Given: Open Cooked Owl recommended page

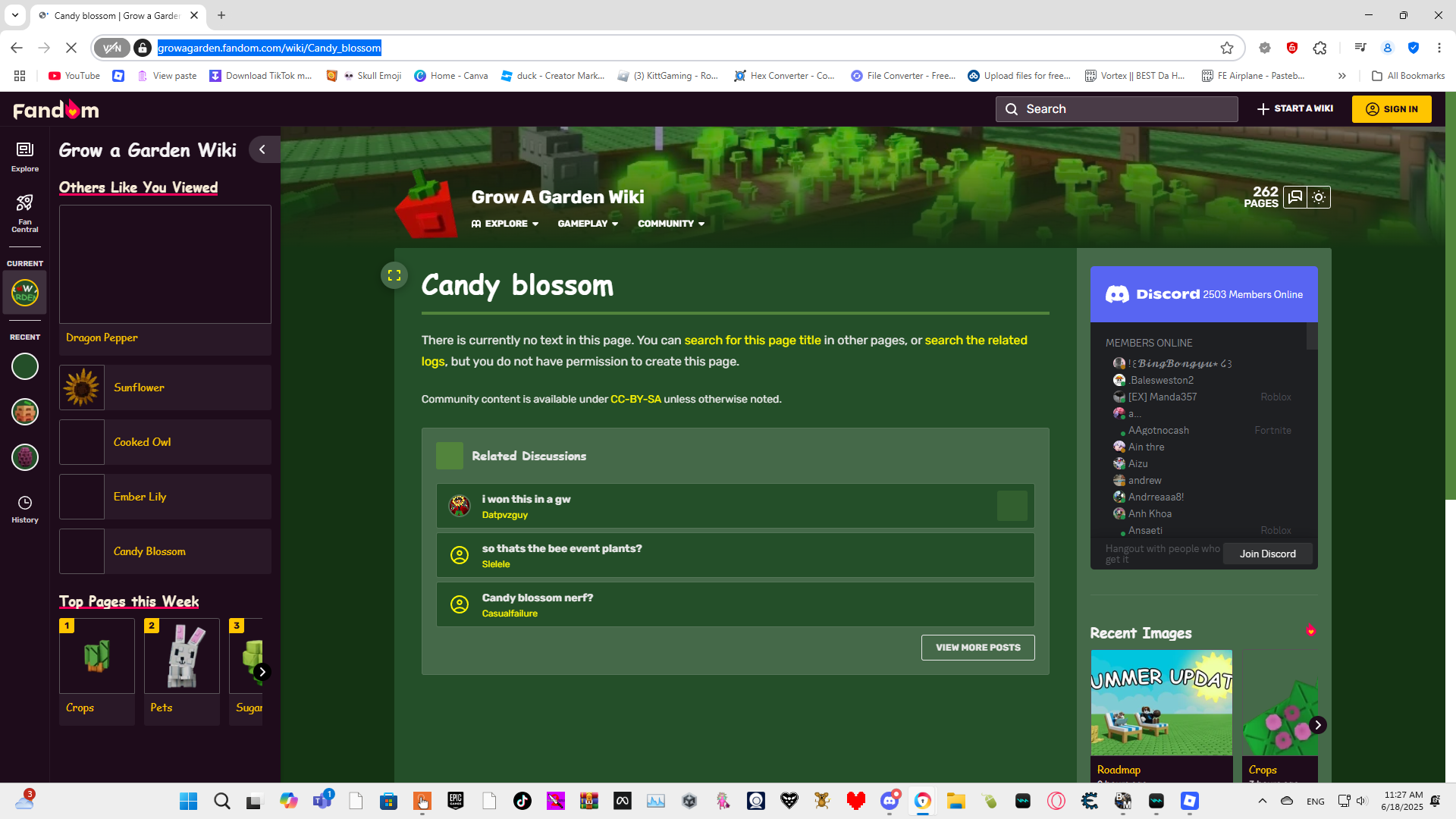Looking at the screenshot, I should [x=165, y=442].
